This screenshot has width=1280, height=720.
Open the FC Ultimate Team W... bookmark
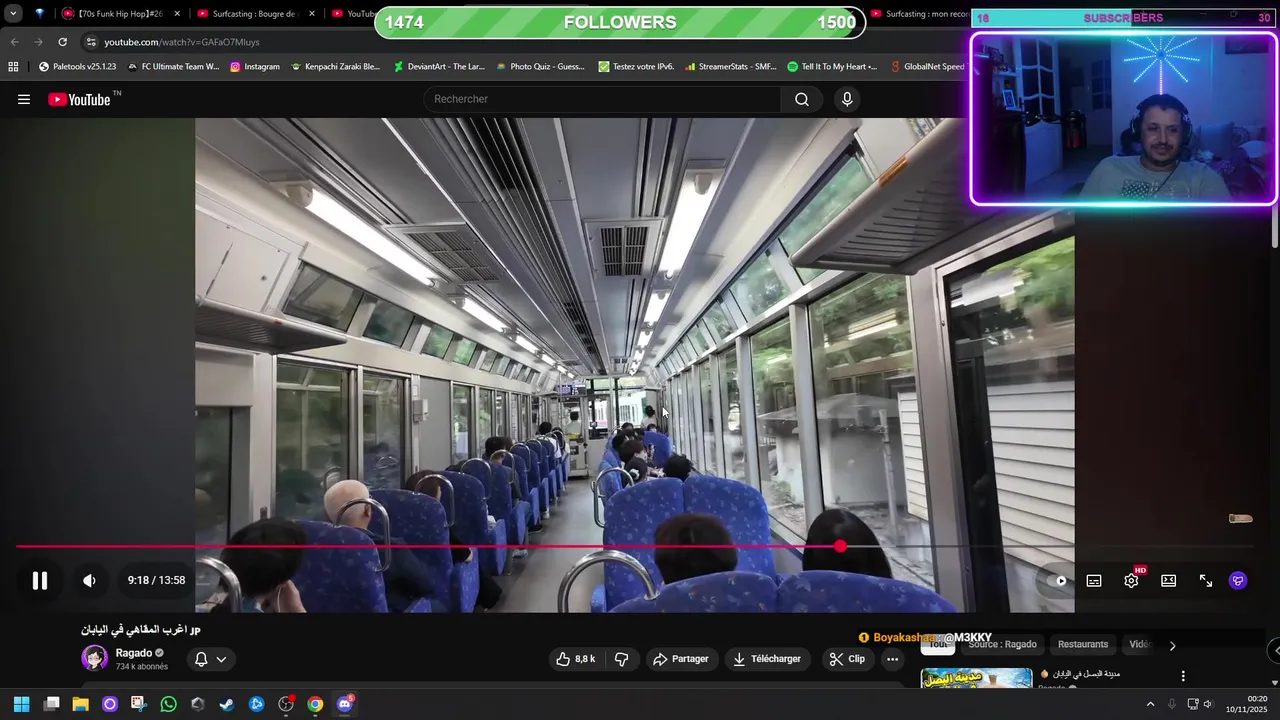pos(172,67)
